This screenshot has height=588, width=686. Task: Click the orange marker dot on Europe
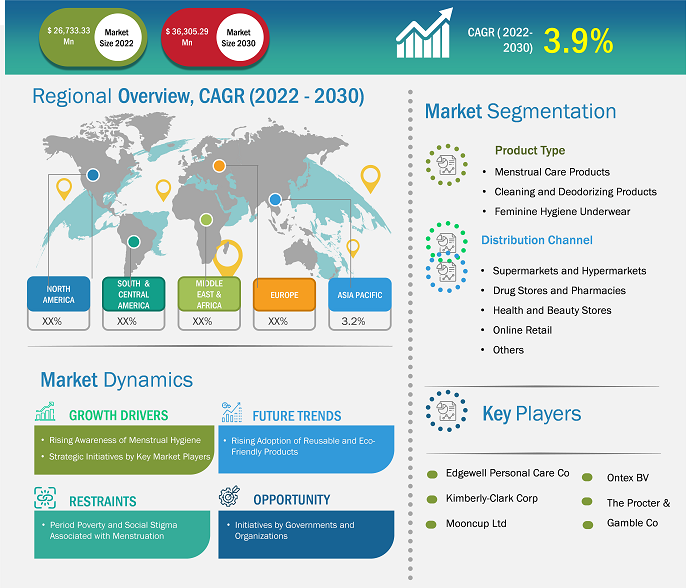click(x=219, y=166)
